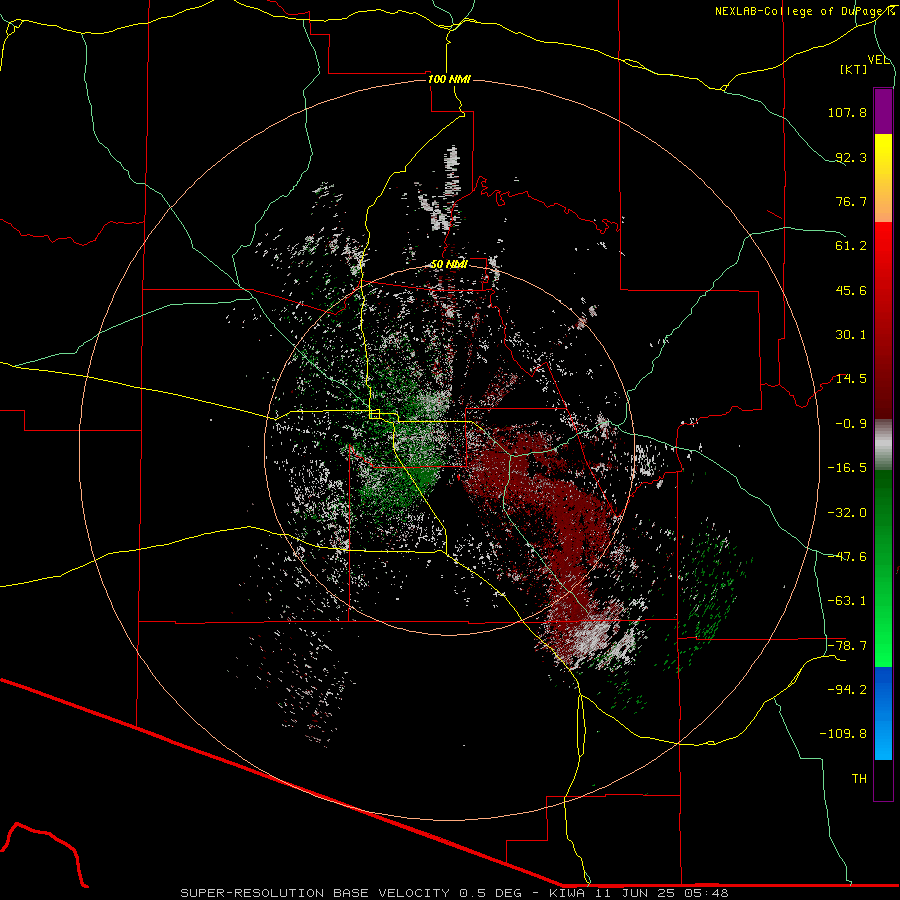Click the purple segment of the color bar
900x900 pixels.
coord(883,111)
